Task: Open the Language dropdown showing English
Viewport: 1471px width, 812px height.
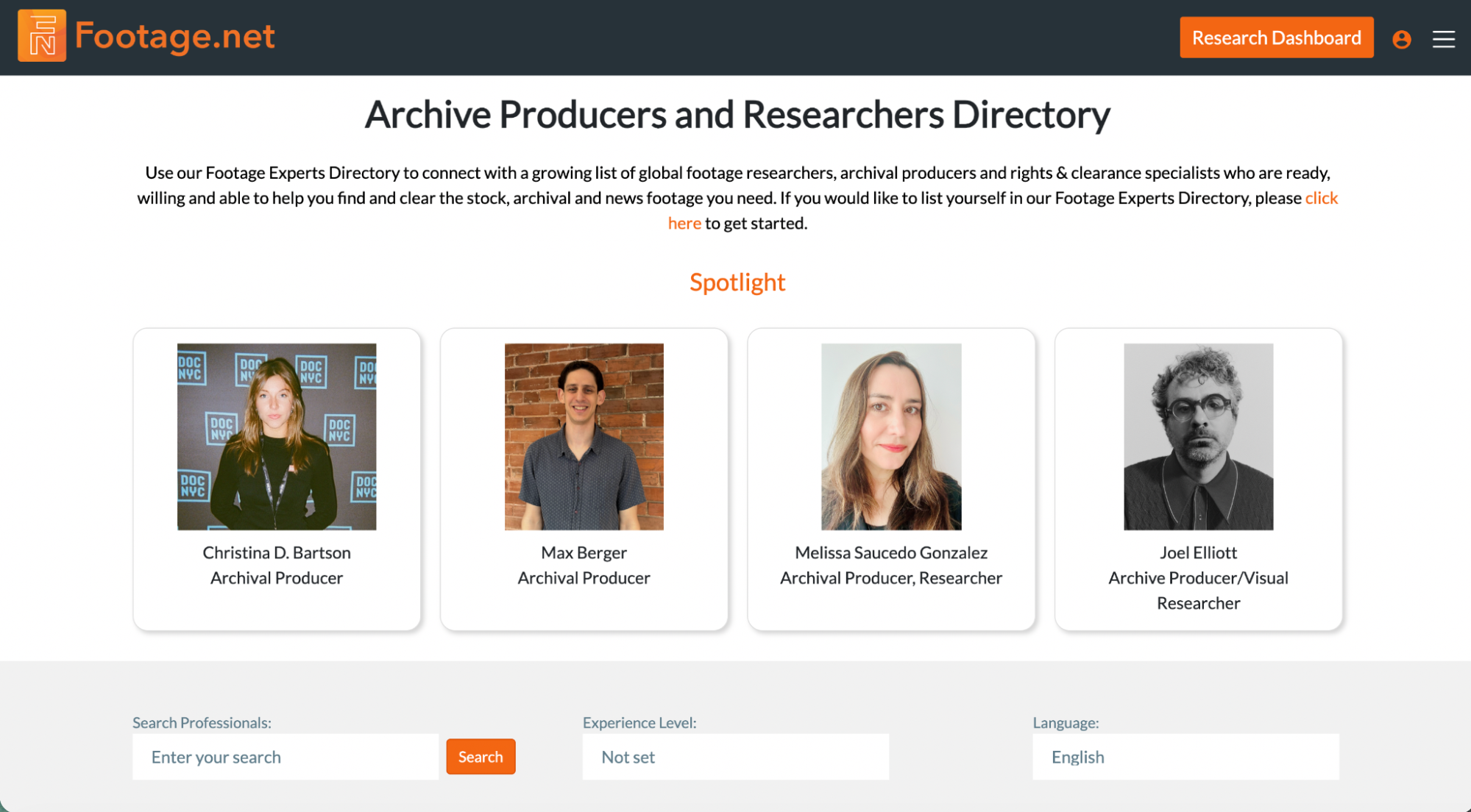Action: 1185,757
